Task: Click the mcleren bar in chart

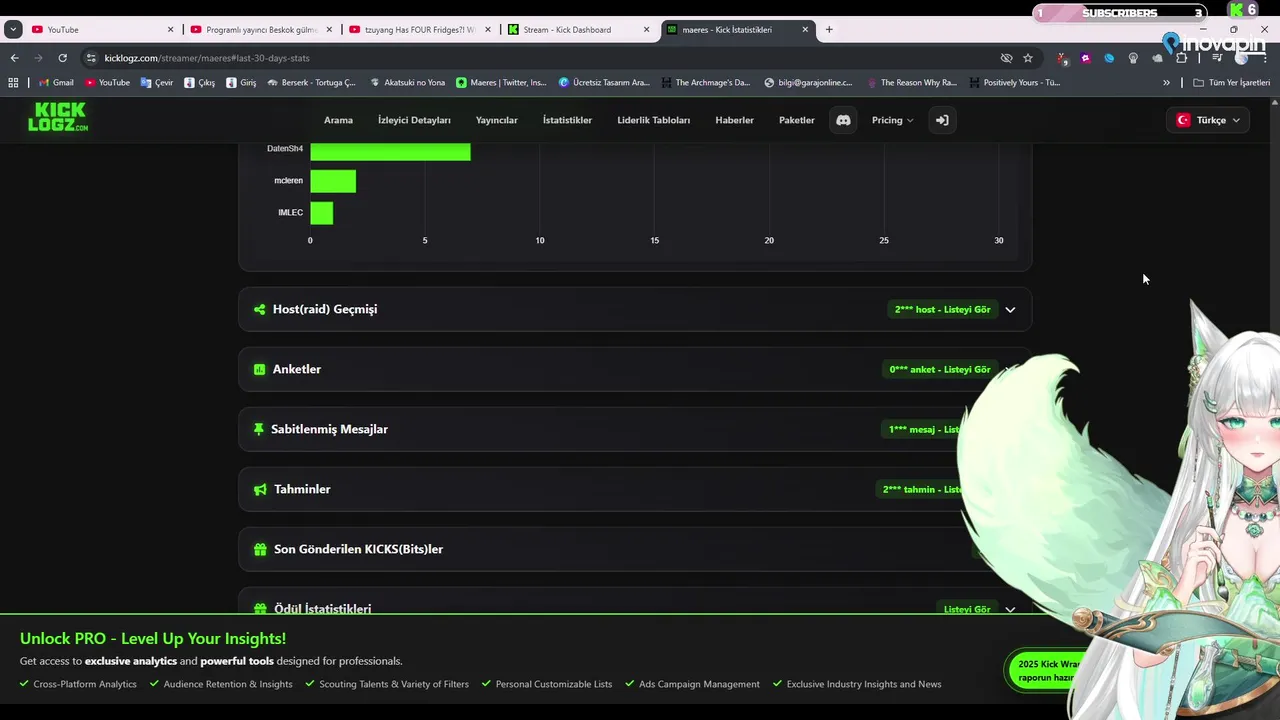Action: 333,181
